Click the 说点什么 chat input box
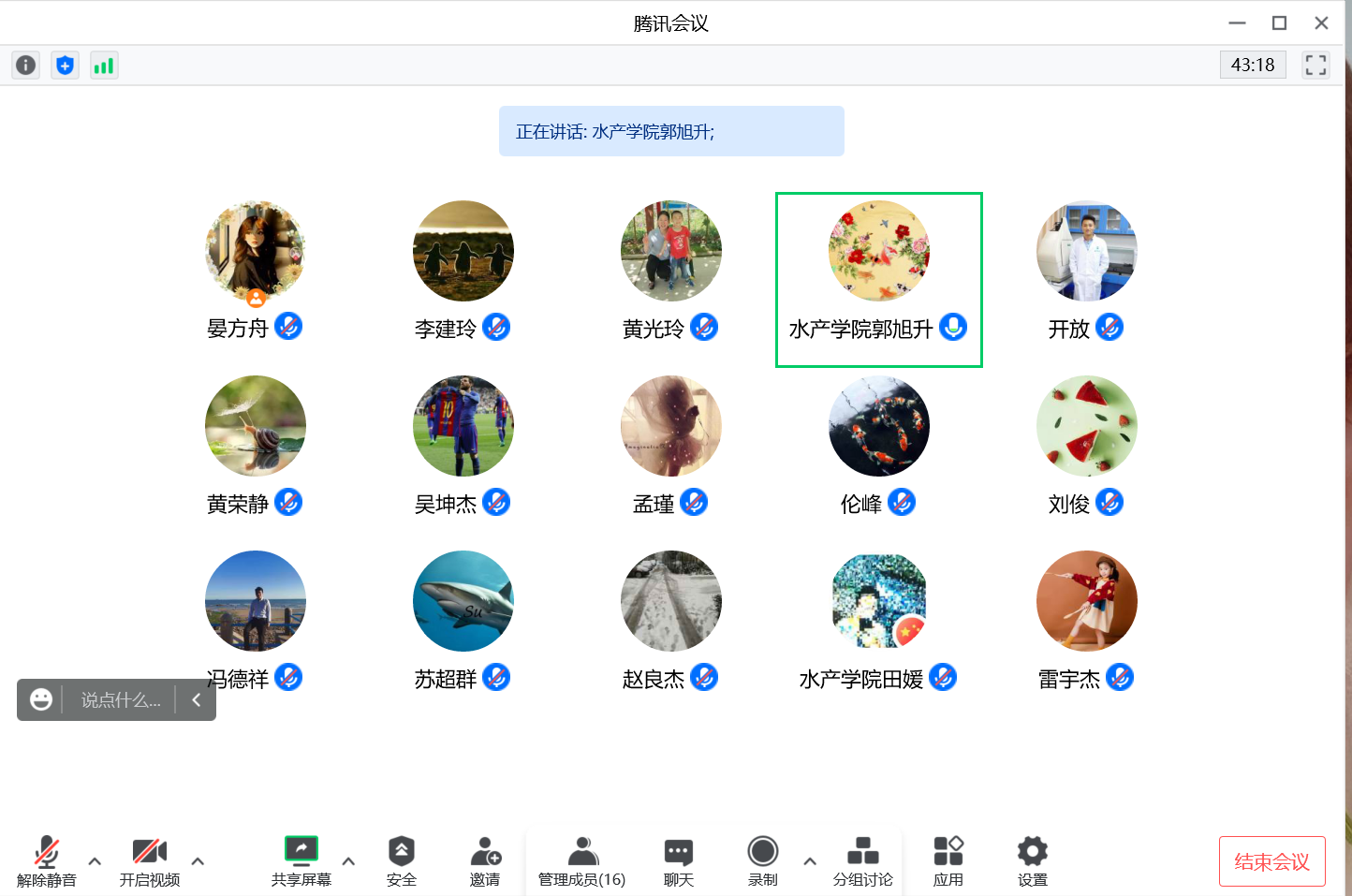Viewport: 1352px width, 896px height. [120, 700]
